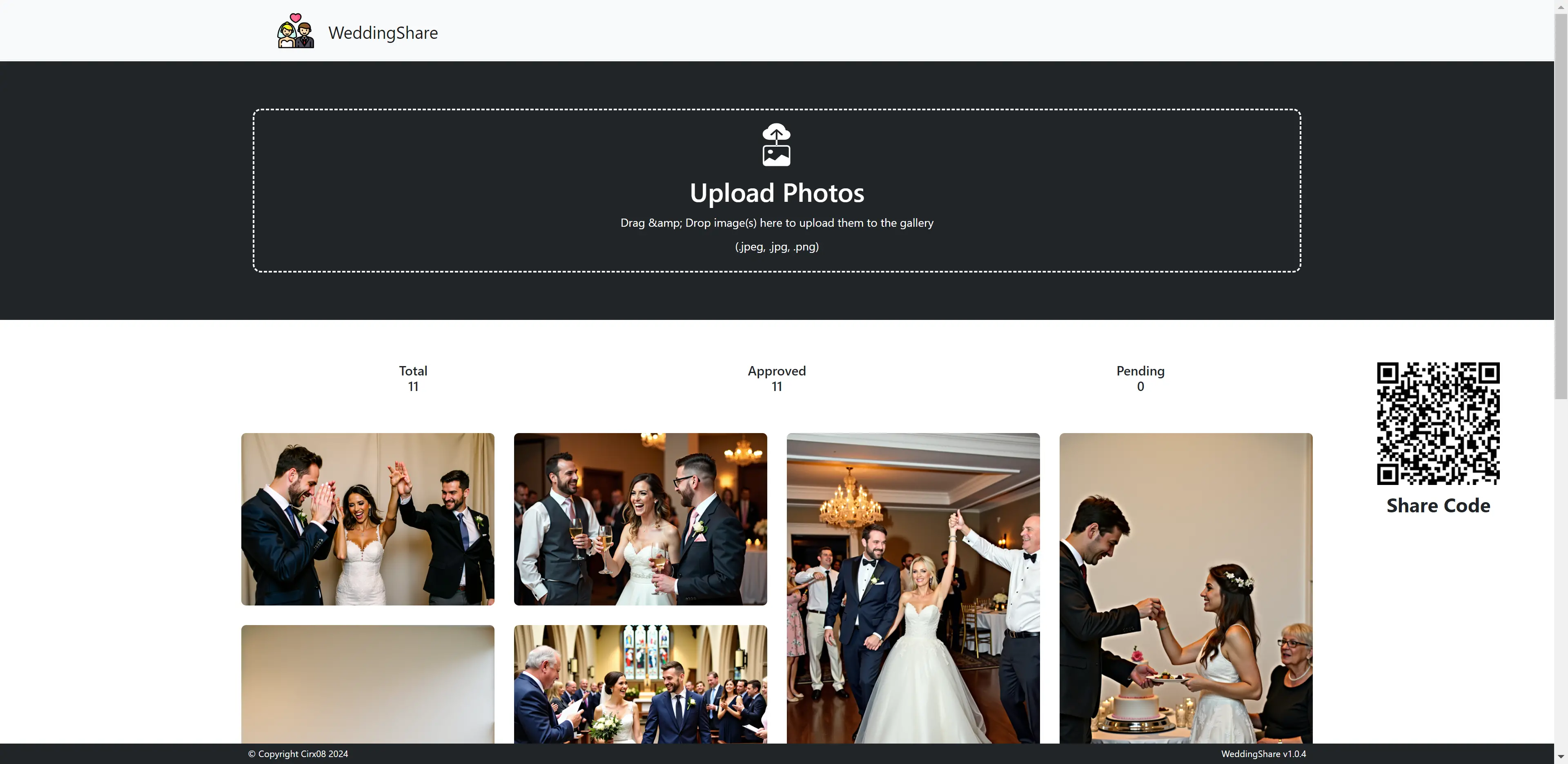
Task: Click the image icon below the upload cloud
Action: tap(776, 157)
